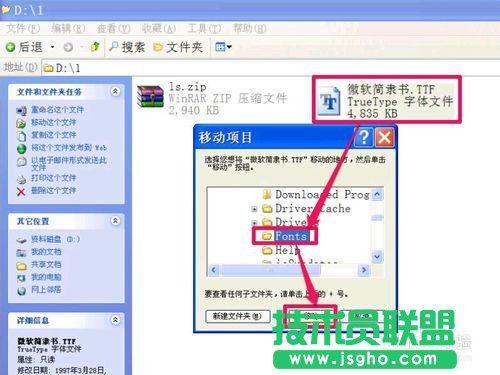
Task: Click the copy file task icon
Action: [x=21, y=136]
